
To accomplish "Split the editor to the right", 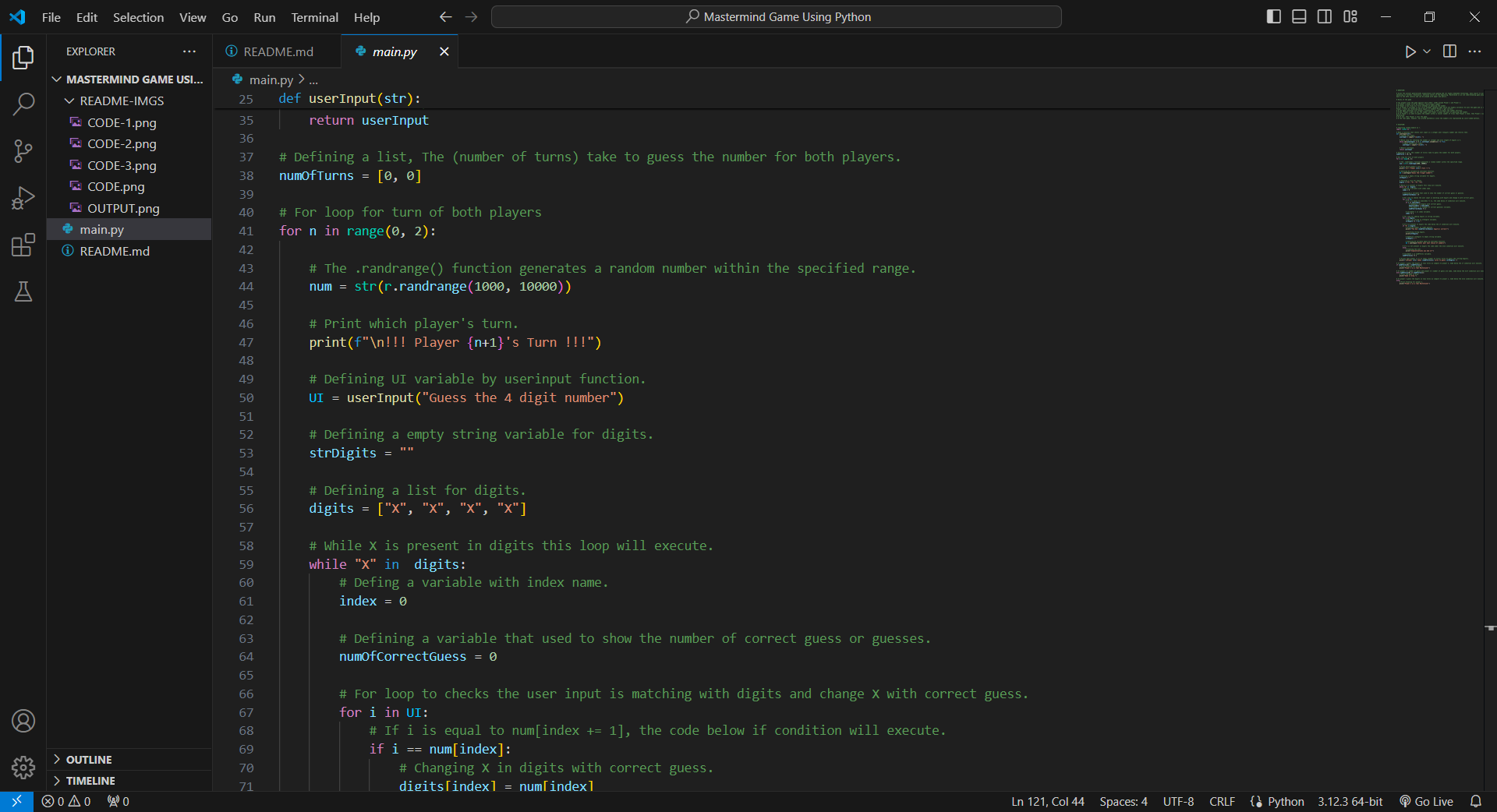I will (x=1449, y=51).
